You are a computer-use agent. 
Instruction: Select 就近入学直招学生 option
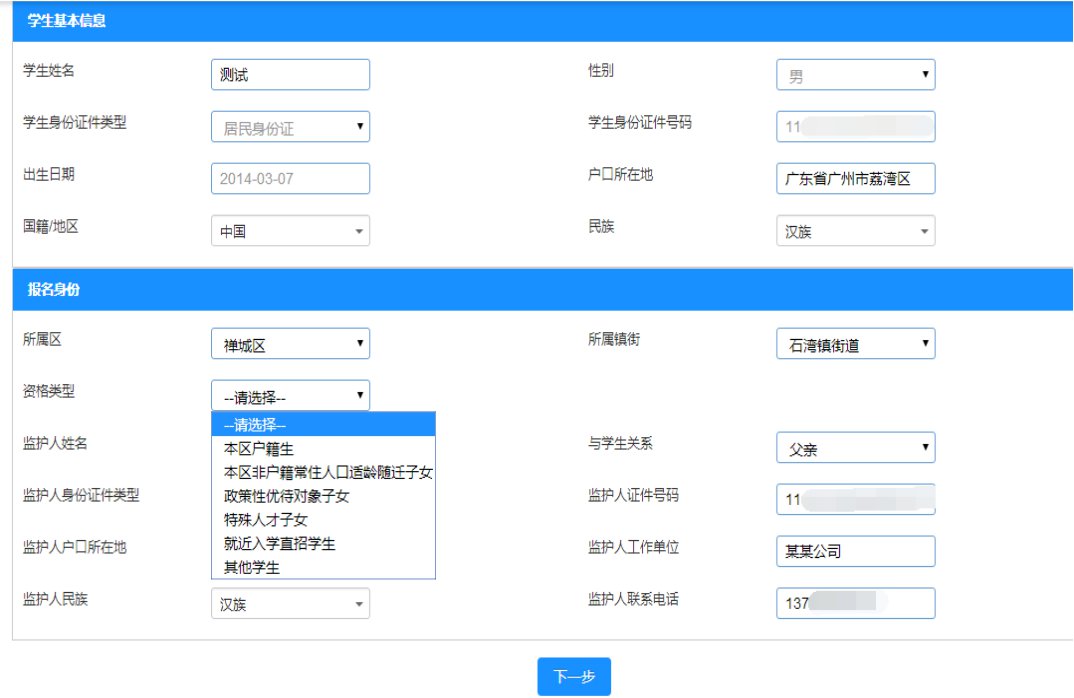[x=280, y=544]
